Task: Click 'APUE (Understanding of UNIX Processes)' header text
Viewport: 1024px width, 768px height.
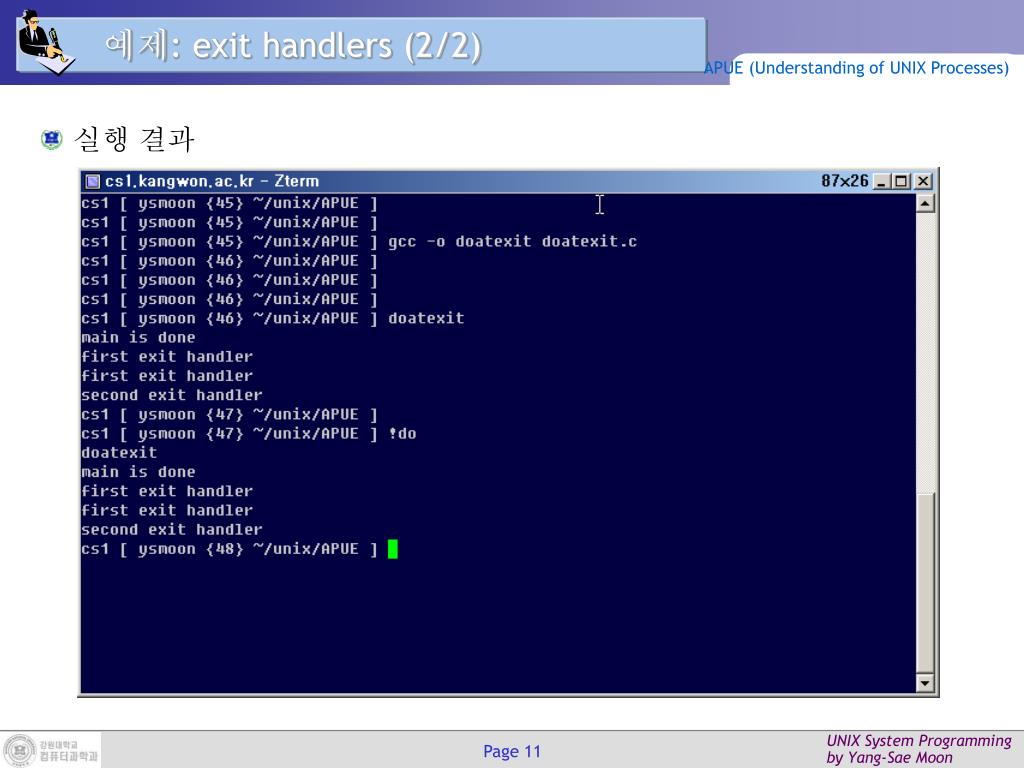Action: pos(856,68)
